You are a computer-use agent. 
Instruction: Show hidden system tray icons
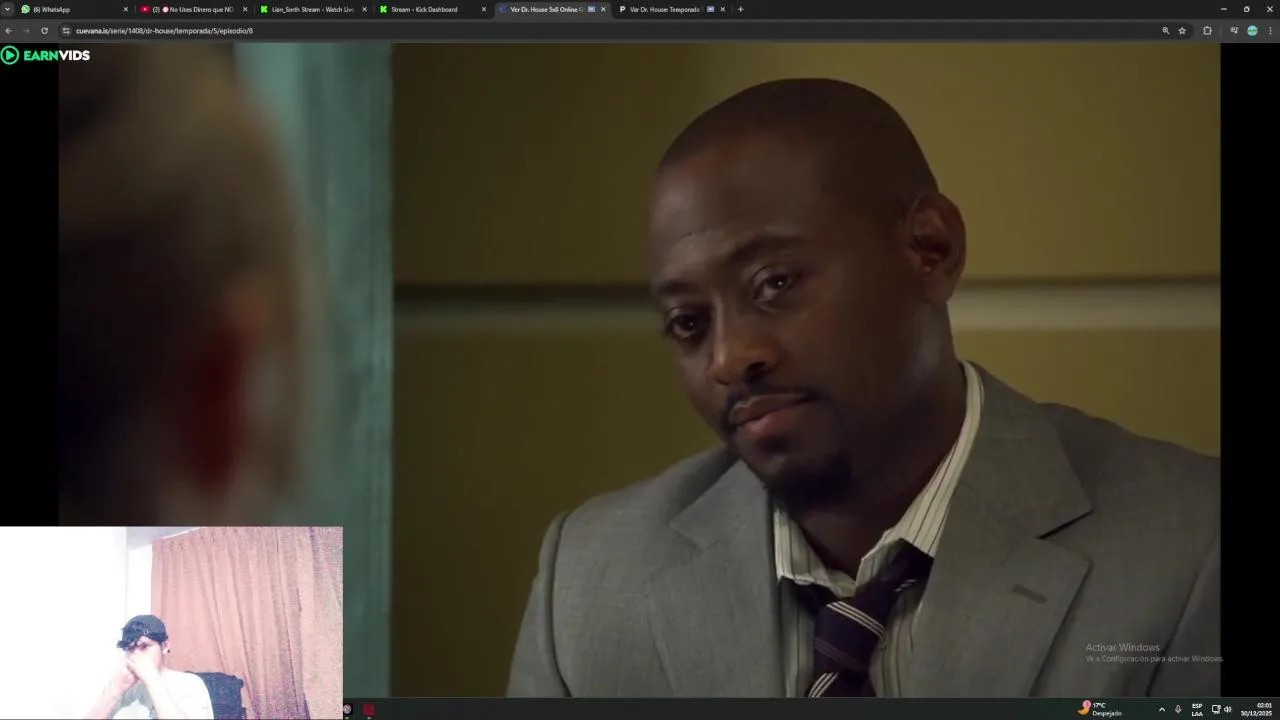tap(1161, 709)
